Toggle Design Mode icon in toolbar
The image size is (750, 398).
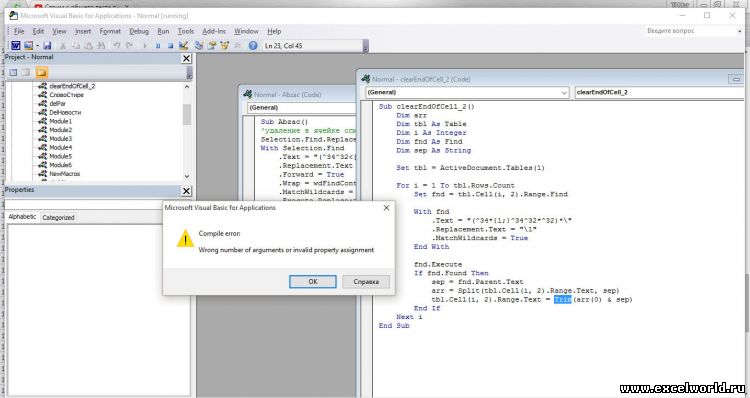tap(183, 45)
